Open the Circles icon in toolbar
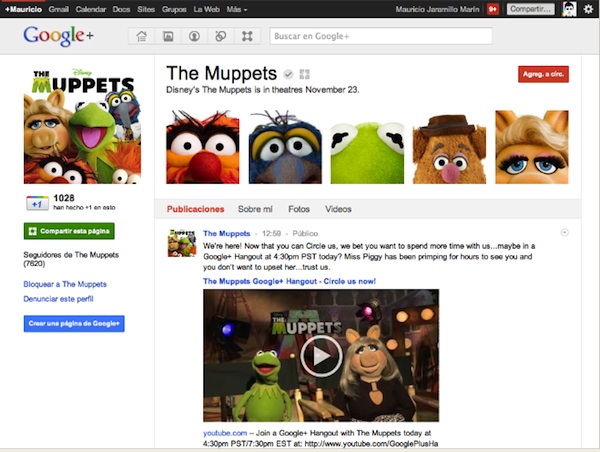The height and width of the screenshot is (452, 600). click(x=221, y=36)
